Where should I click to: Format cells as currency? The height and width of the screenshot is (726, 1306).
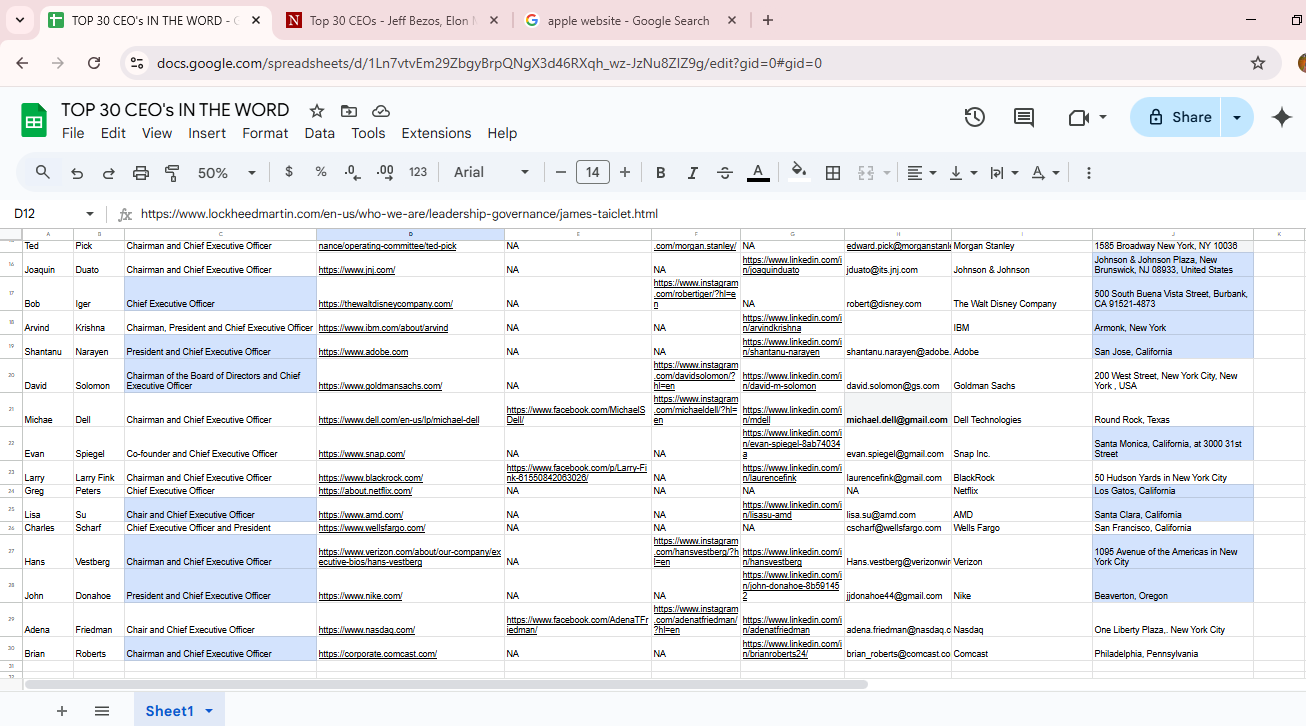(289, 172)
